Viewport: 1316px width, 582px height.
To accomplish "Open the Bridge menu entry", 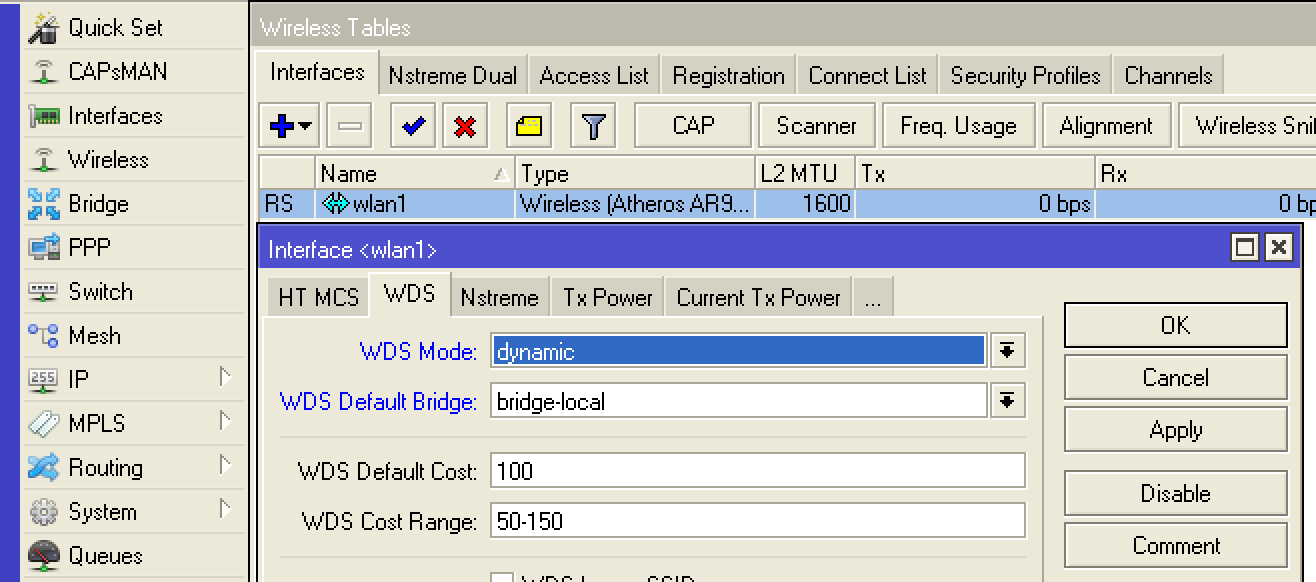I will [133, 204].
